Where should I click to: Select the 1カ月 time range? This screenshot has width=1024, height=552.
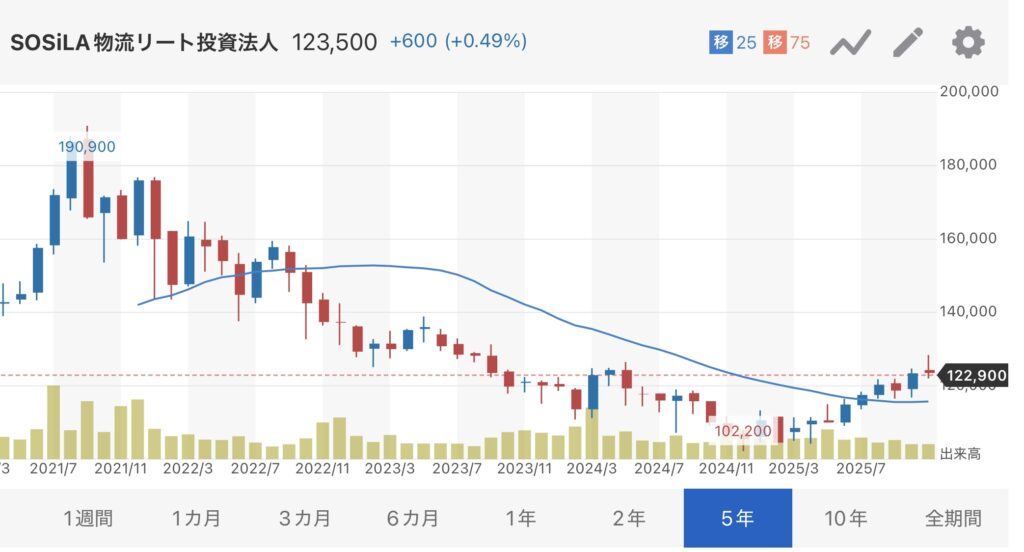[196, 518]
